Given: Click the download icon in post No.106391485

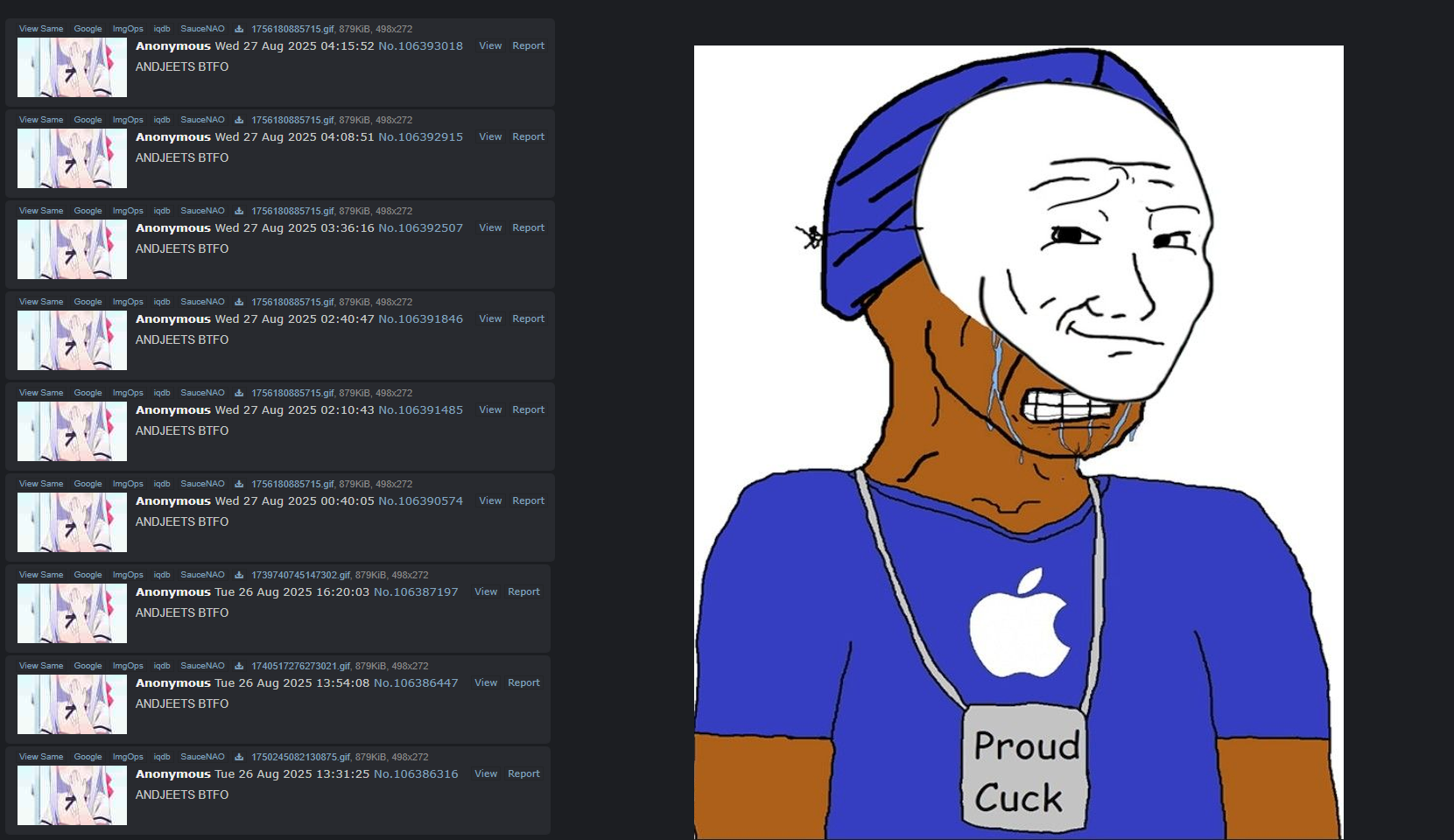Looking at the screenshot, I should [238, 393].
